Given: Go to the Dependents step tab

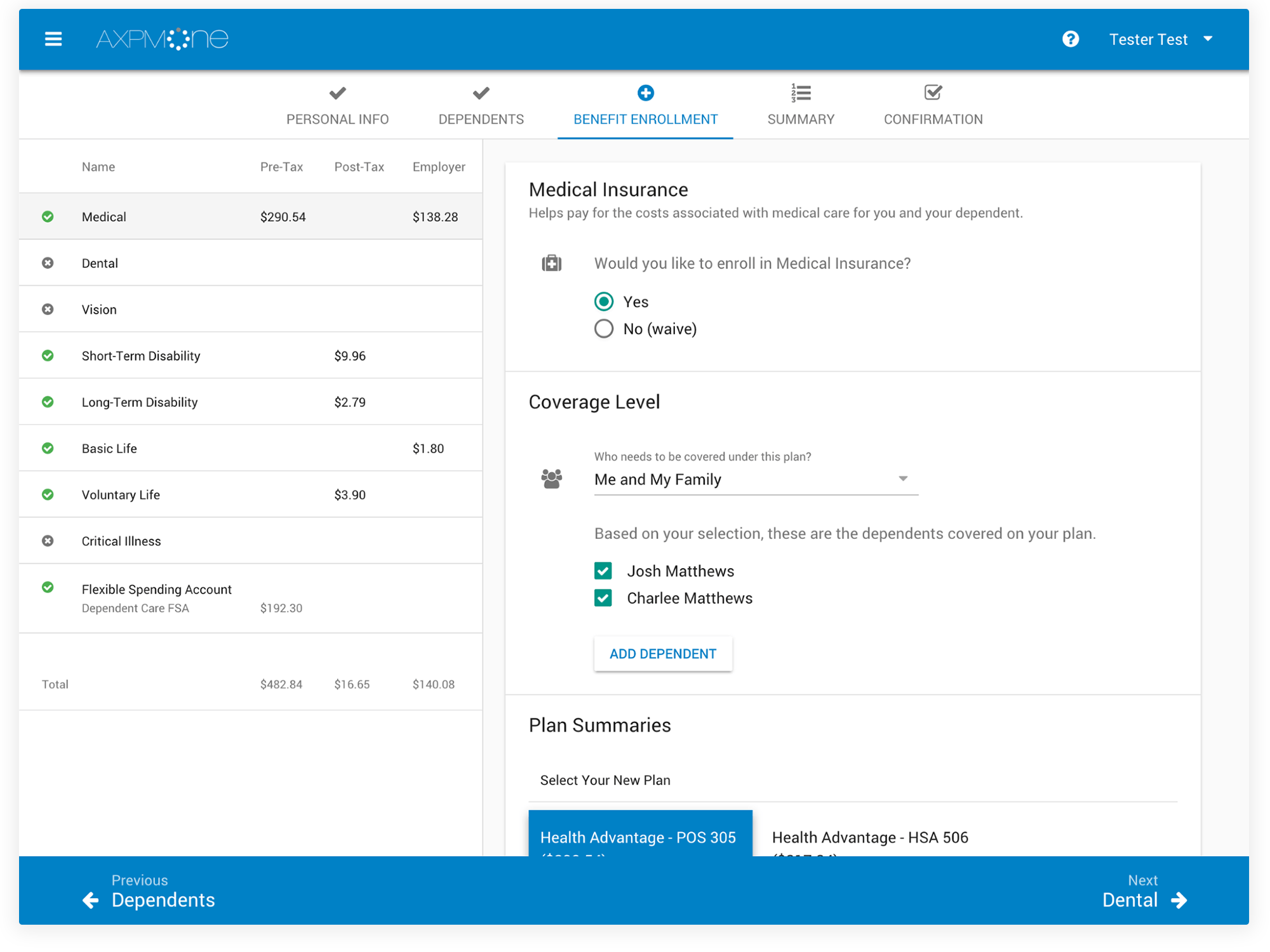Looking at the screenshot, I should point(481,105).
